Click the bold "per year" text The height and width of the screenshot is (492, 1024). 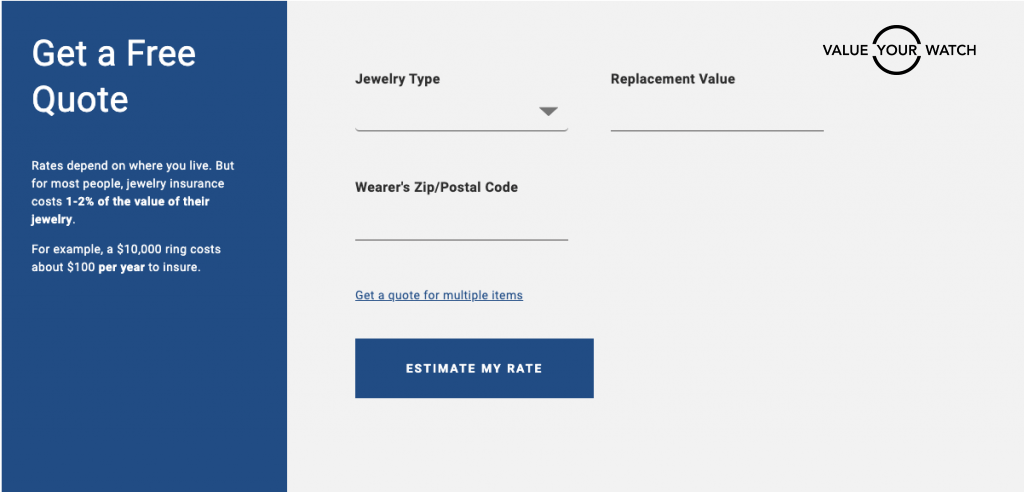[121, 267]
